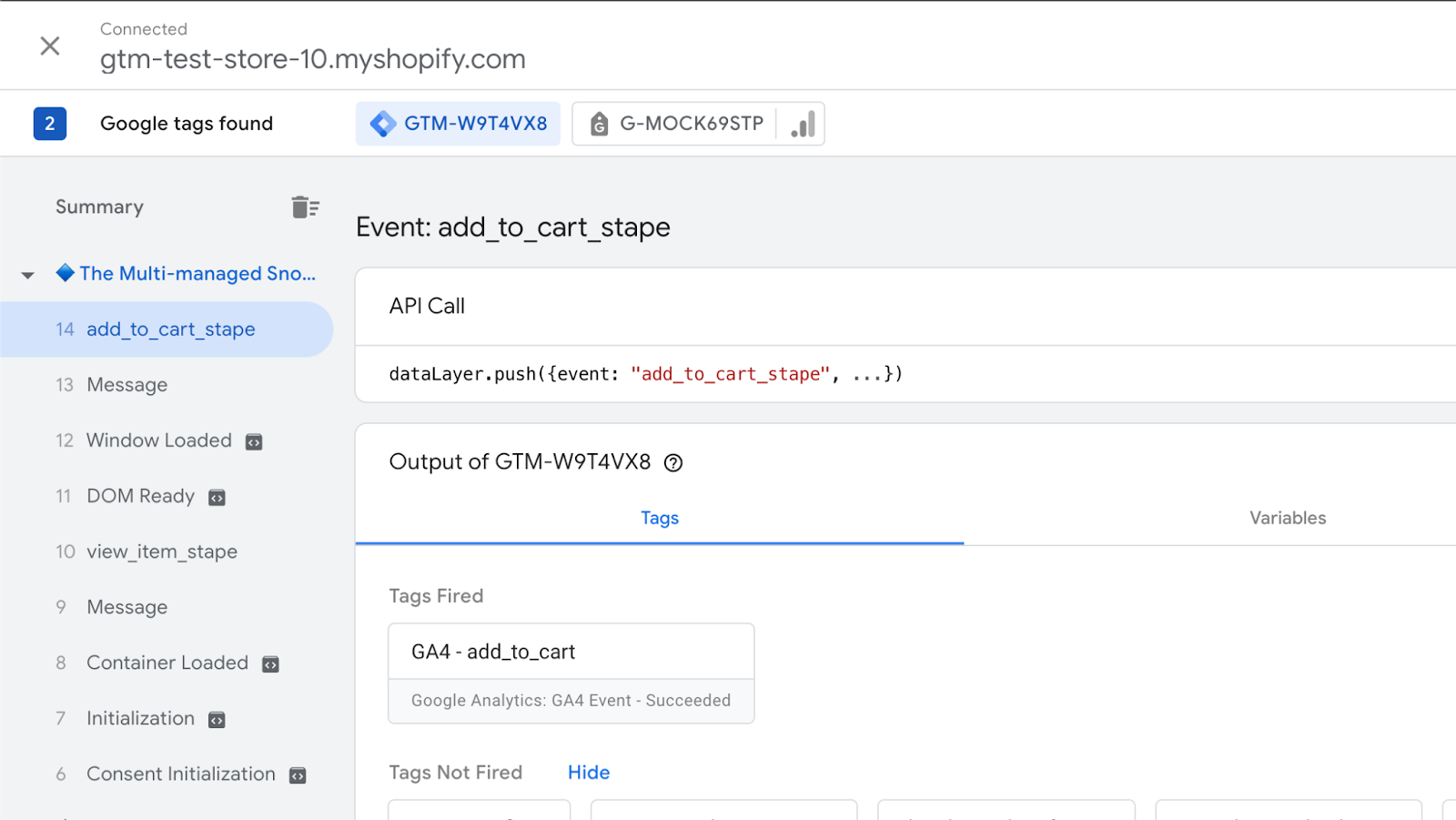Click the '2' Google tags found counter badge
Viewport: 1456px width, 820px height.
pyautogui.click(x=50, y=123)
